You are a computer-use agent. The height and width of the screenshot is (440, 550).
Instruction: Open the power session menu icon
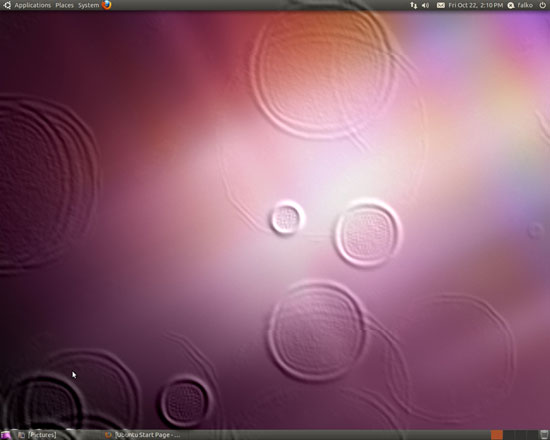542,5
